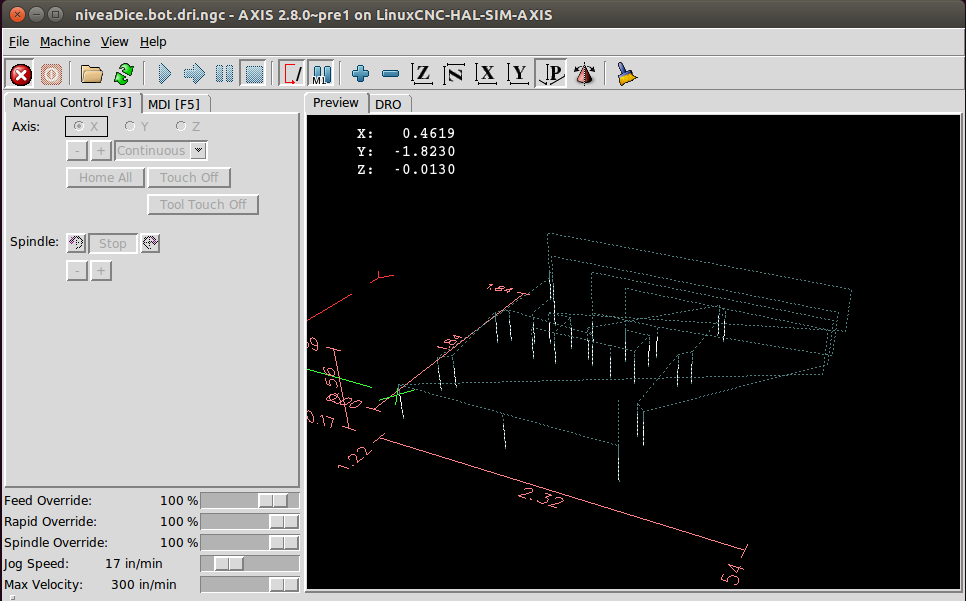
Task: Click the Z: -0.0130 position readout
Action: (406, 169)
